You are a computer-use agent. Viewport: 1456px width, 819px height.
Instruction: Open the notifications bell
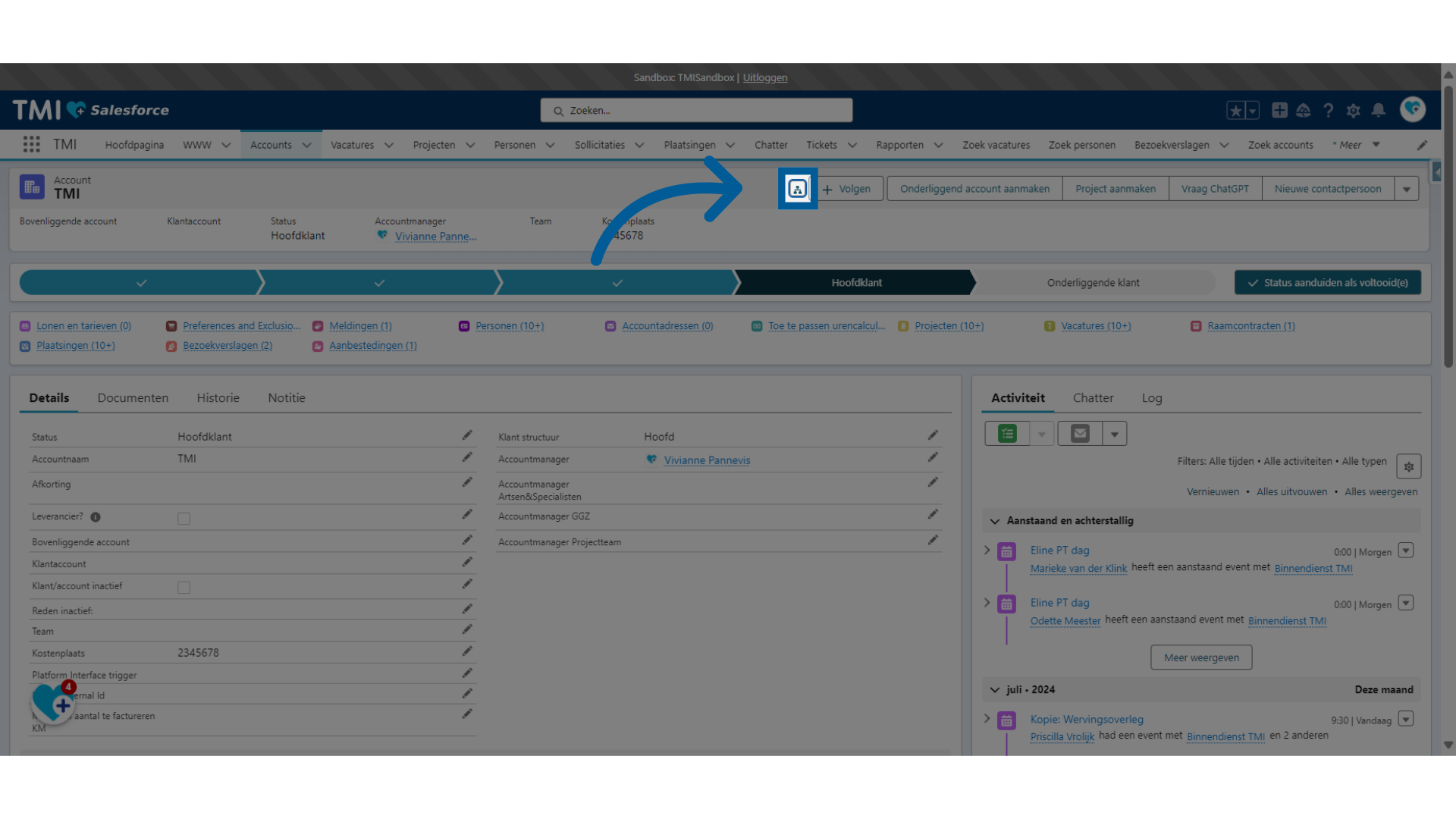pos(1379,110)
